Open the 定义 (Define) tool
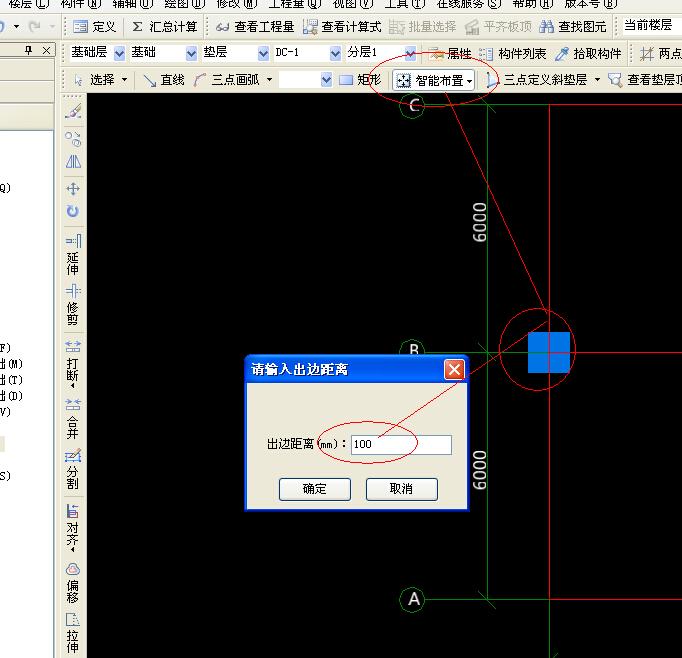This screenshot has height=658, width=682. click(94, 27)
